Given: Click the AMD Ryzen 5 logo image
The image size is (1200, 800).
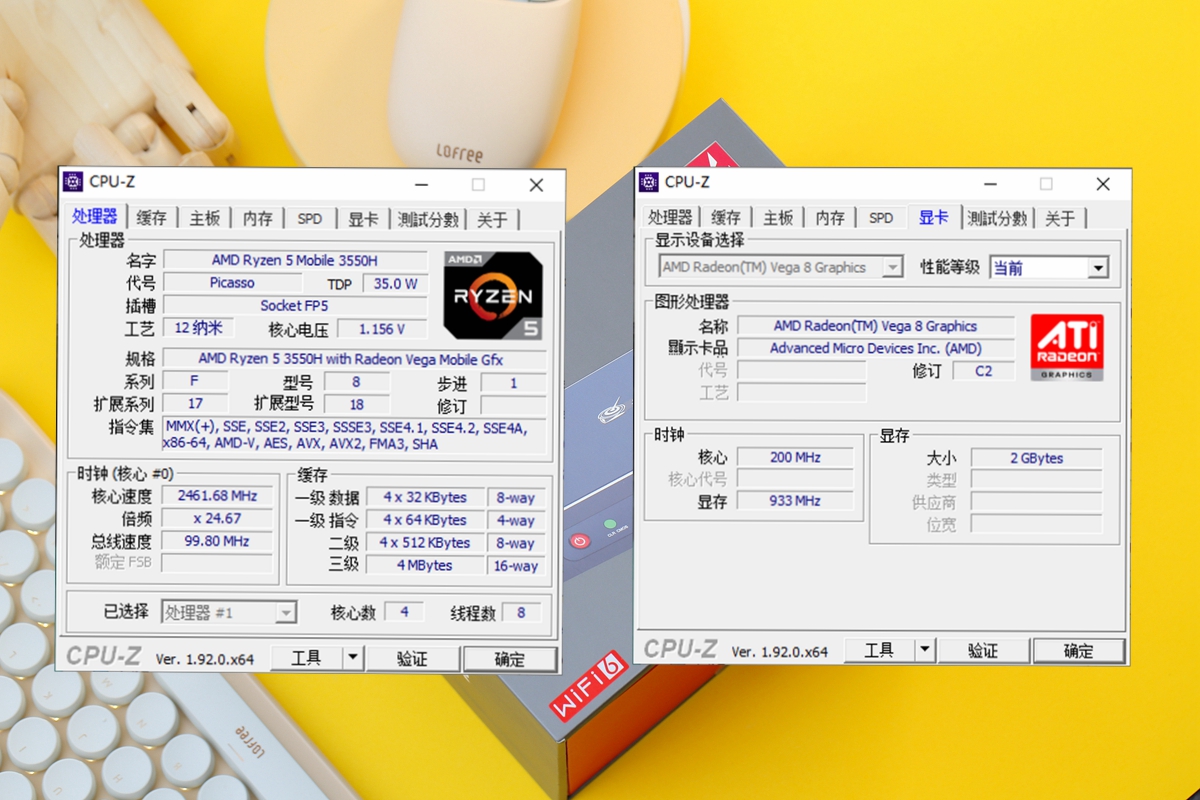Looking at the screenshot, I should tap(493, 293).
